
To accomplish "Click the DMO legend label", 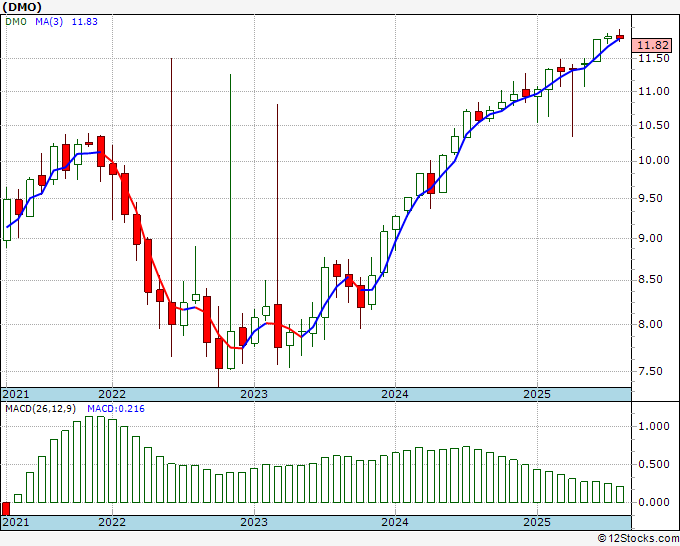I will (x=16, y=22).
